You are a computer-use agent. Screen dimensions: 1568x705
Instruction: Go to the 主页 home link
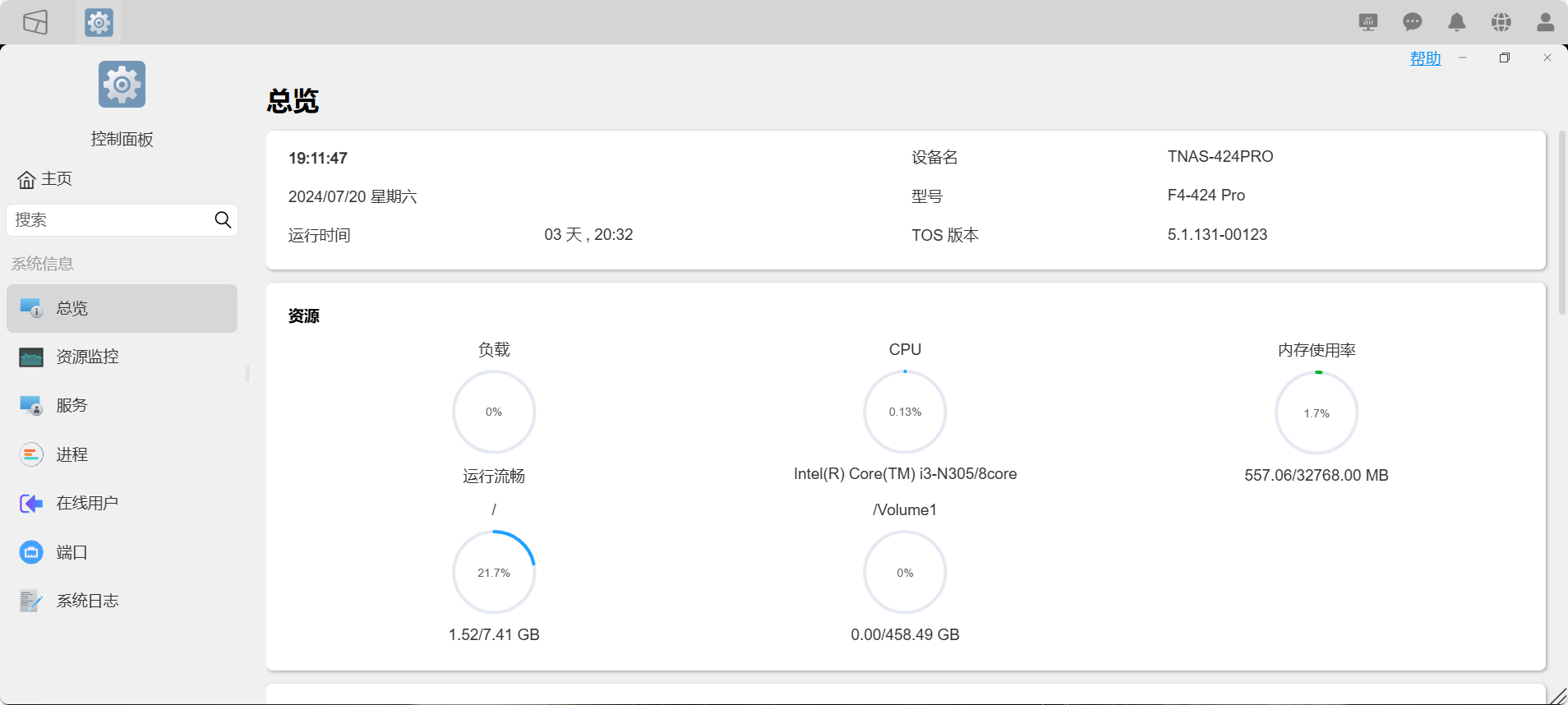[45, 179]
